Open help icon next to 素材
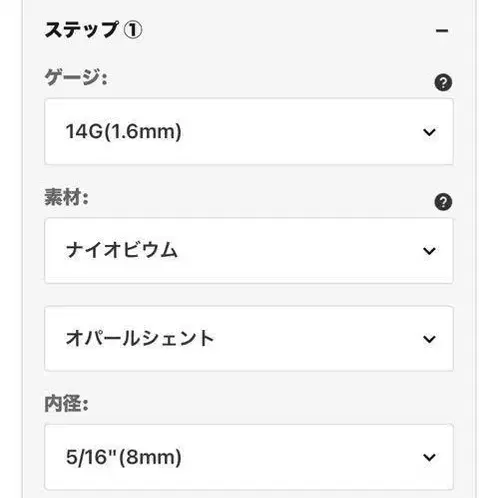The width and height of the screenshot is (498, 498). 443,202
